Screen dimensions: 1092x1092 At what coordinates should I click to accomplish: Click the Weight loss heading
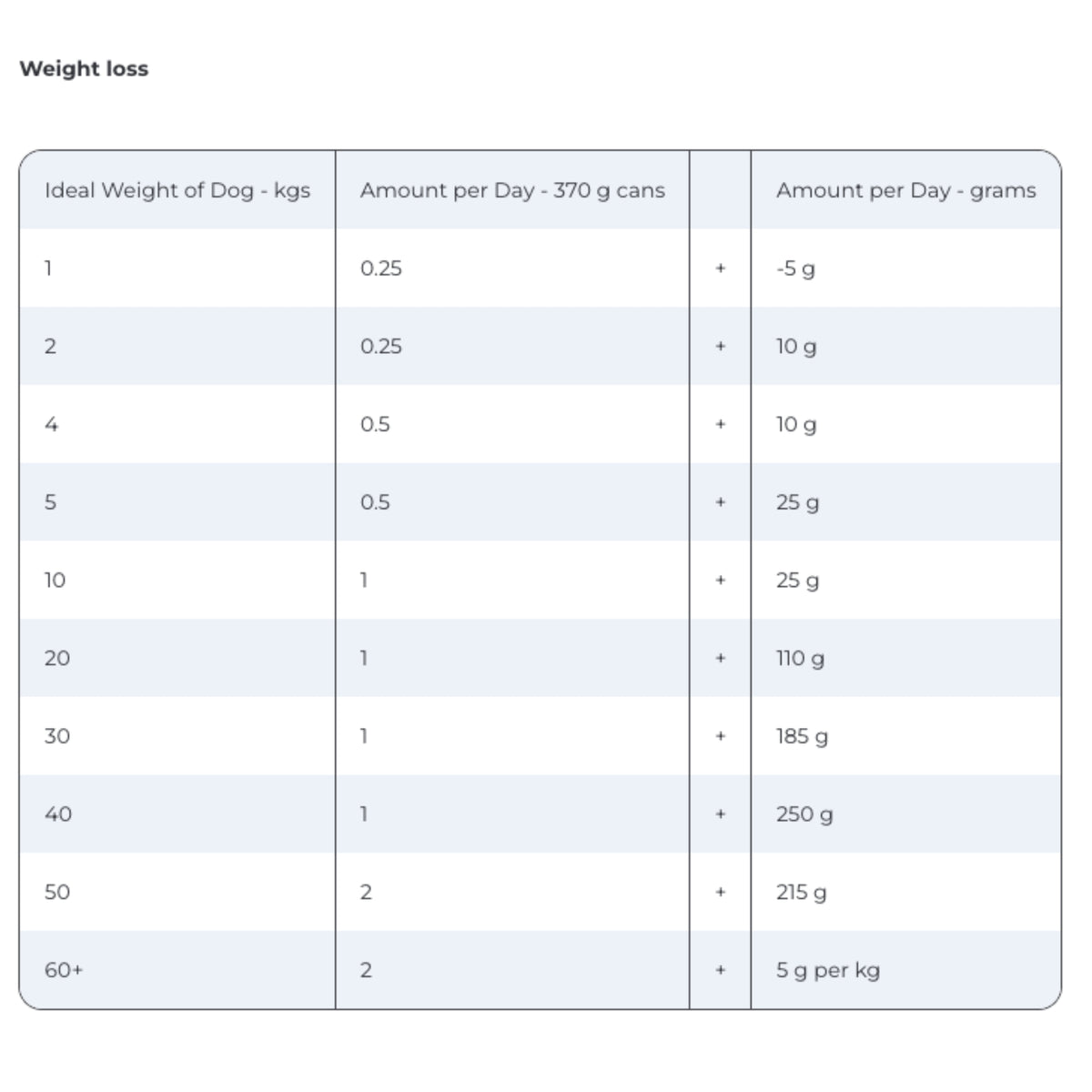point(84,69)
